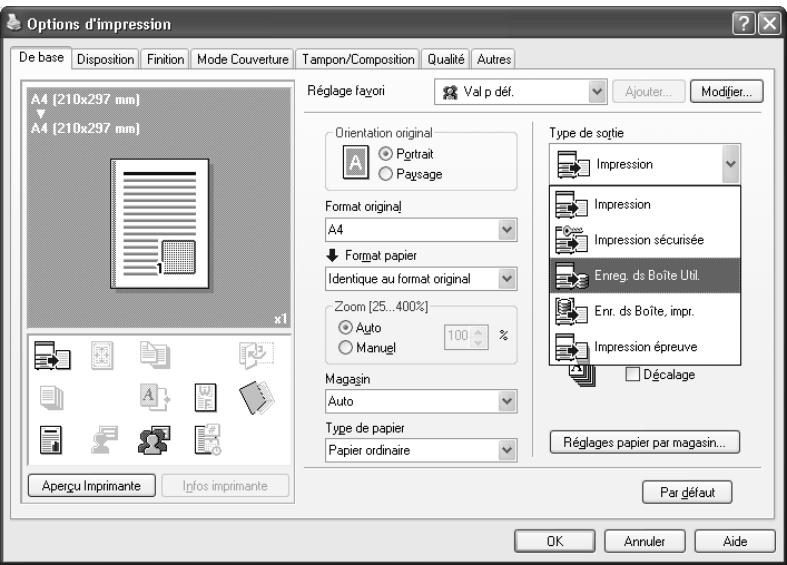This screenshot has height=565, width=787.
Task: Click the icon for Enreg. ds Boîte Util.
Action: click(x=571, y=275)
